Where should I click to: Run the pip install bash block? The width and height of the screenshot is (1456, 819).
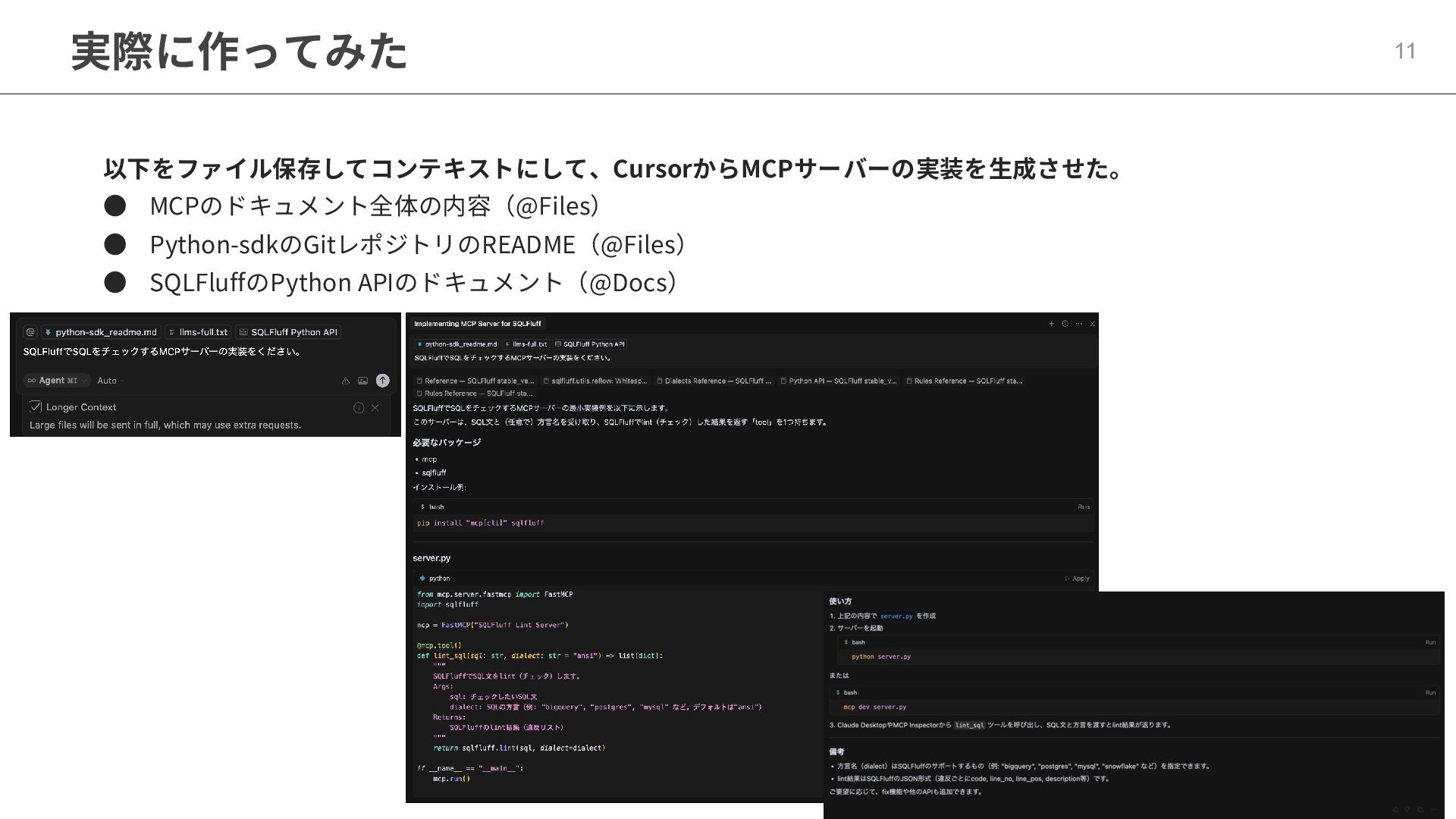pyautogui.click(x=1083, y=507)
